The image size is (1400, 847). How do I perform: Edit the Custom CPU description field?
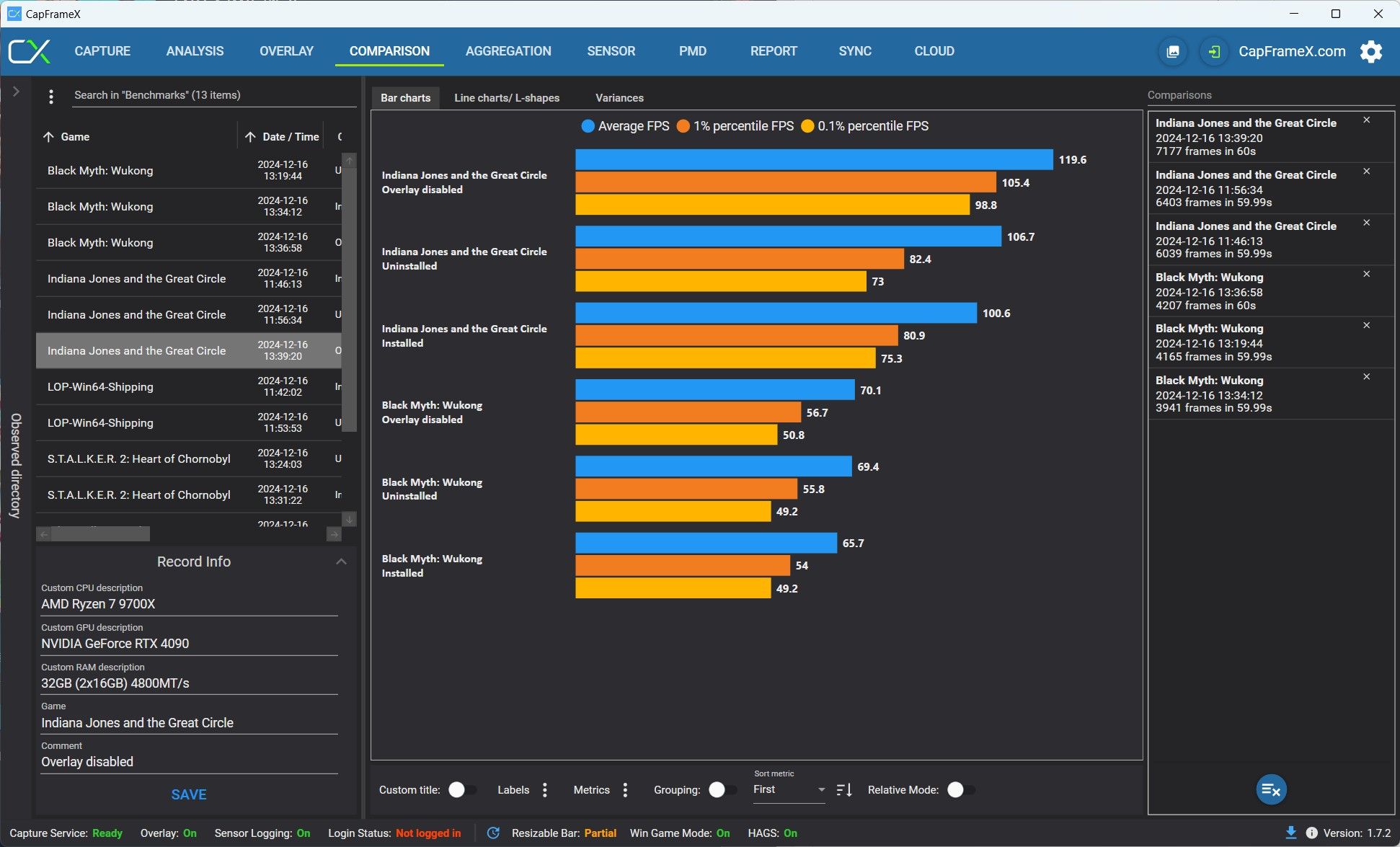(189, 604)
